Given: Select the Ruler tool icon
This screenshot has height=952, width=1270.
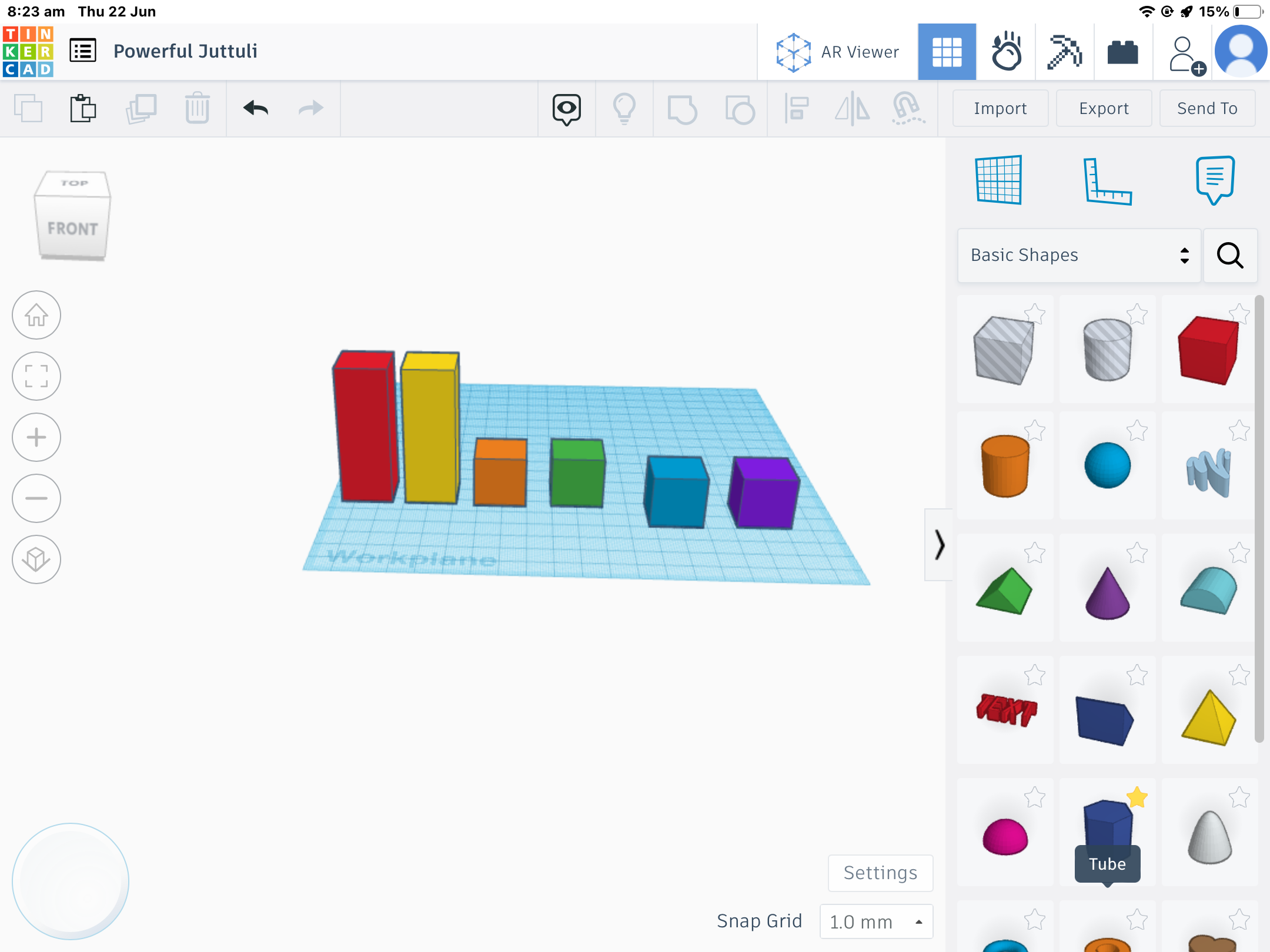Looking at the screenshot, I should [1107, 181].
